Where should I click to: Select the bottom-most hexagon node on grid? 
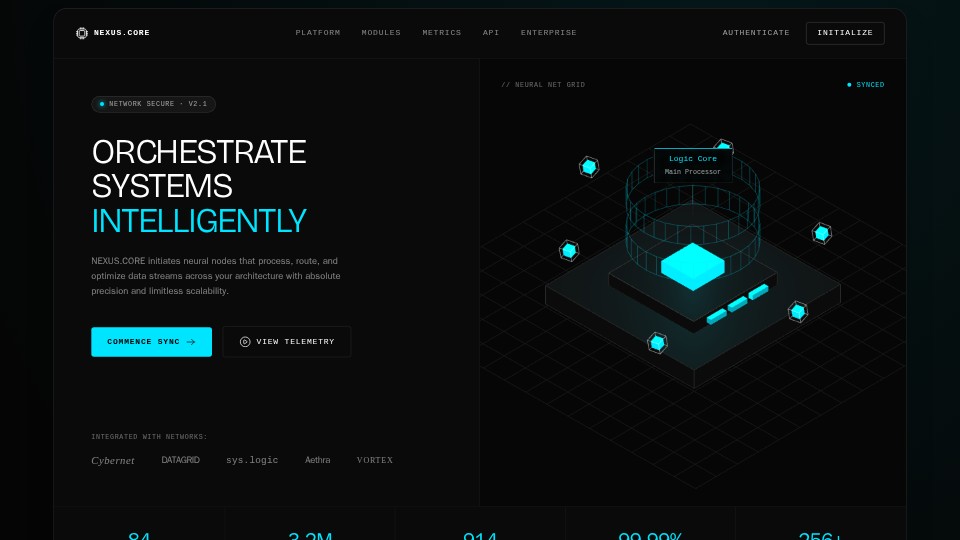click(657, 343)
